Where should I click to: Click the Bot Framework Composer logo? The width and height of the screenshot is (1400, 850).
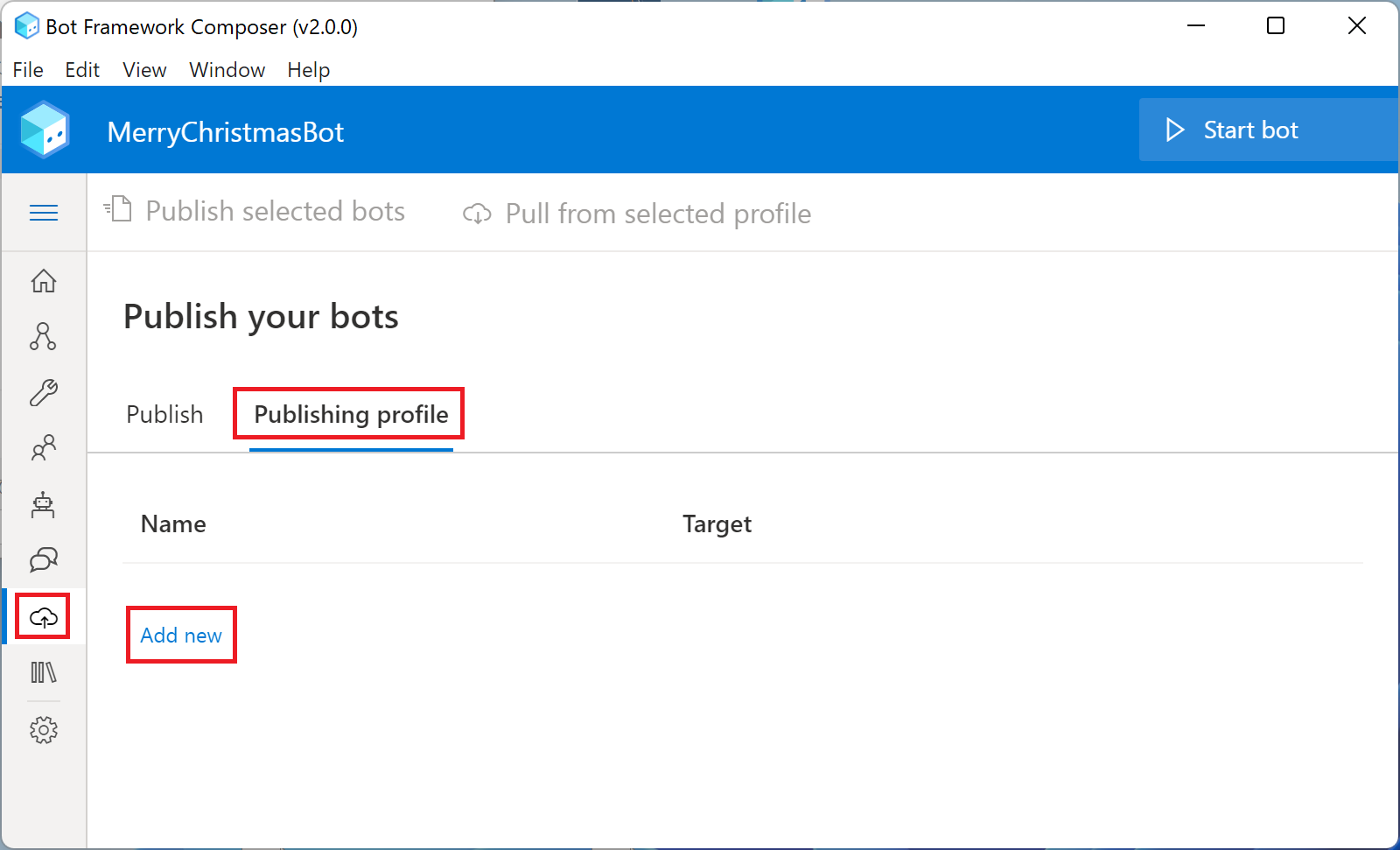tap(45, 130)
